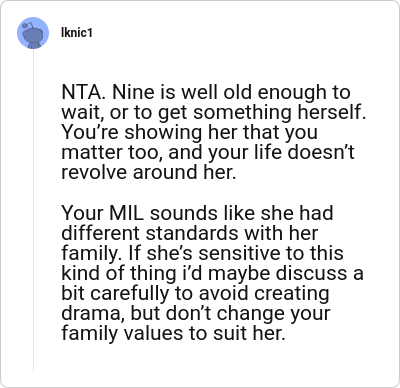This screenshot has height=388, width=400.
Task: Click the phrase 'different standards with her'
Action: point(189,233)
